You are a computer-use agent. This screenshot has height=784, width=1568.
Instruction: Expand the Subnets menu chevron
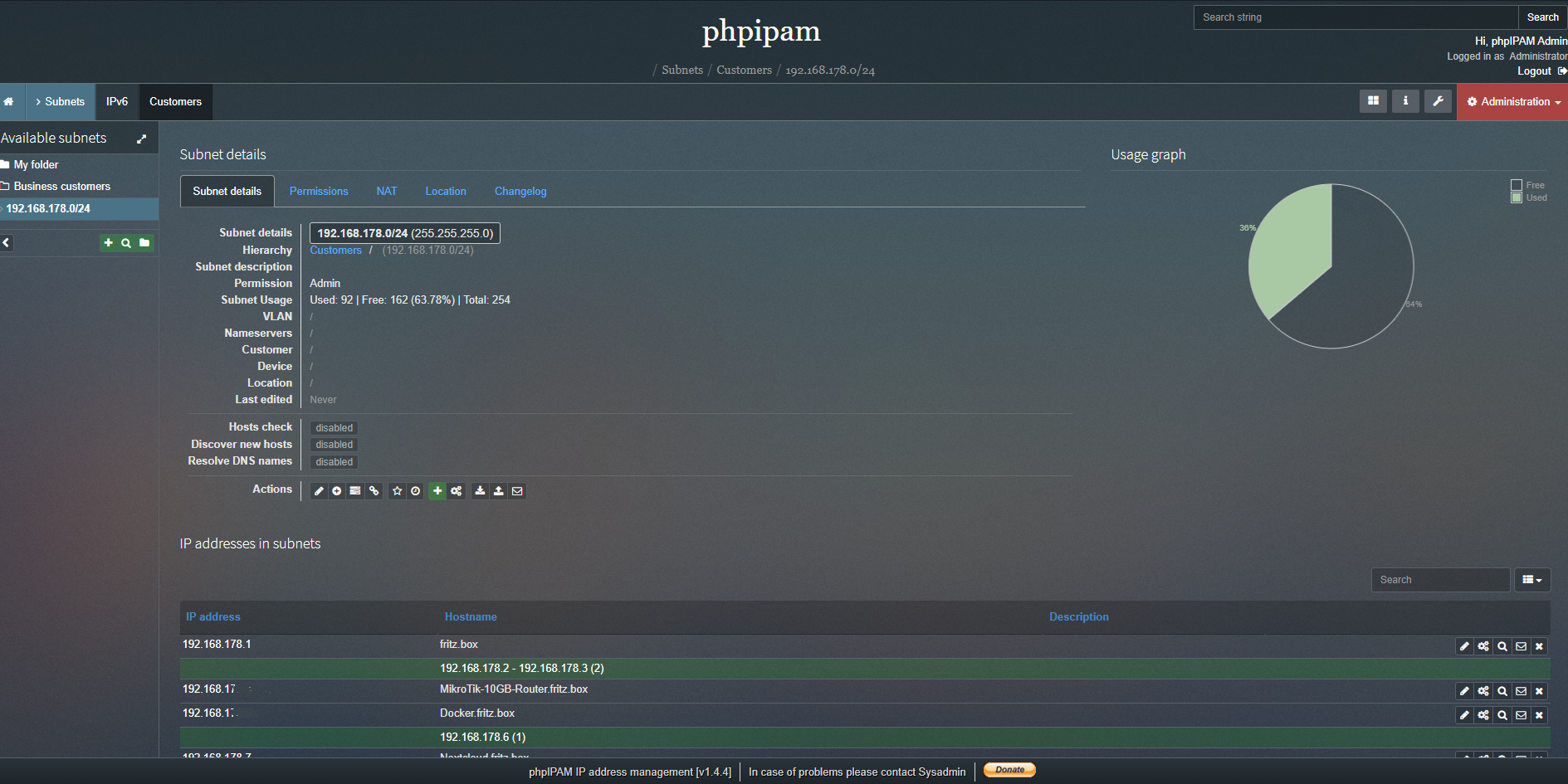(x=38, y=102)
